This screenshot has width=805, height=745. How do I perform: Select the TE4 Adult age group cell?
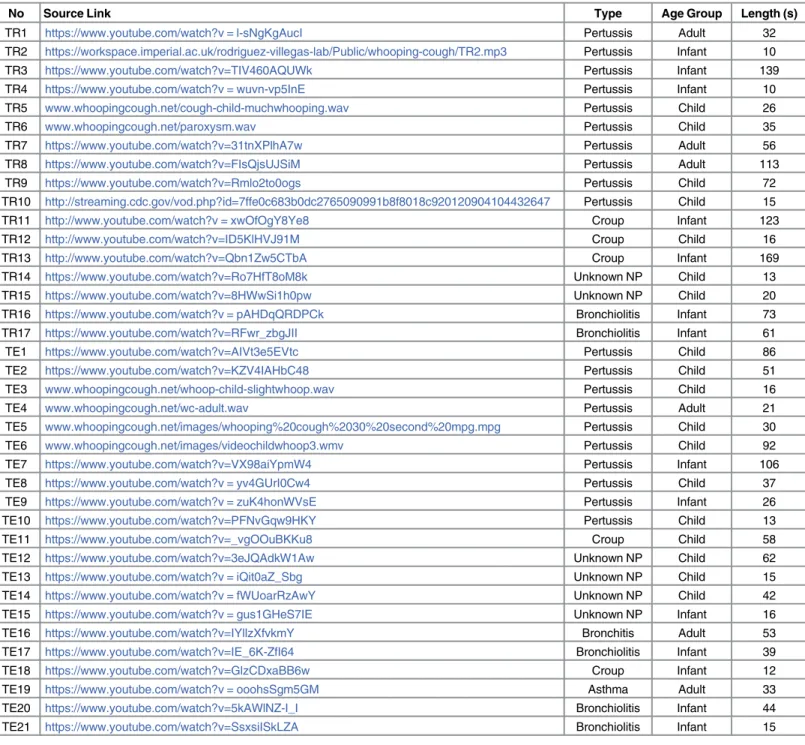coord(692,408)
